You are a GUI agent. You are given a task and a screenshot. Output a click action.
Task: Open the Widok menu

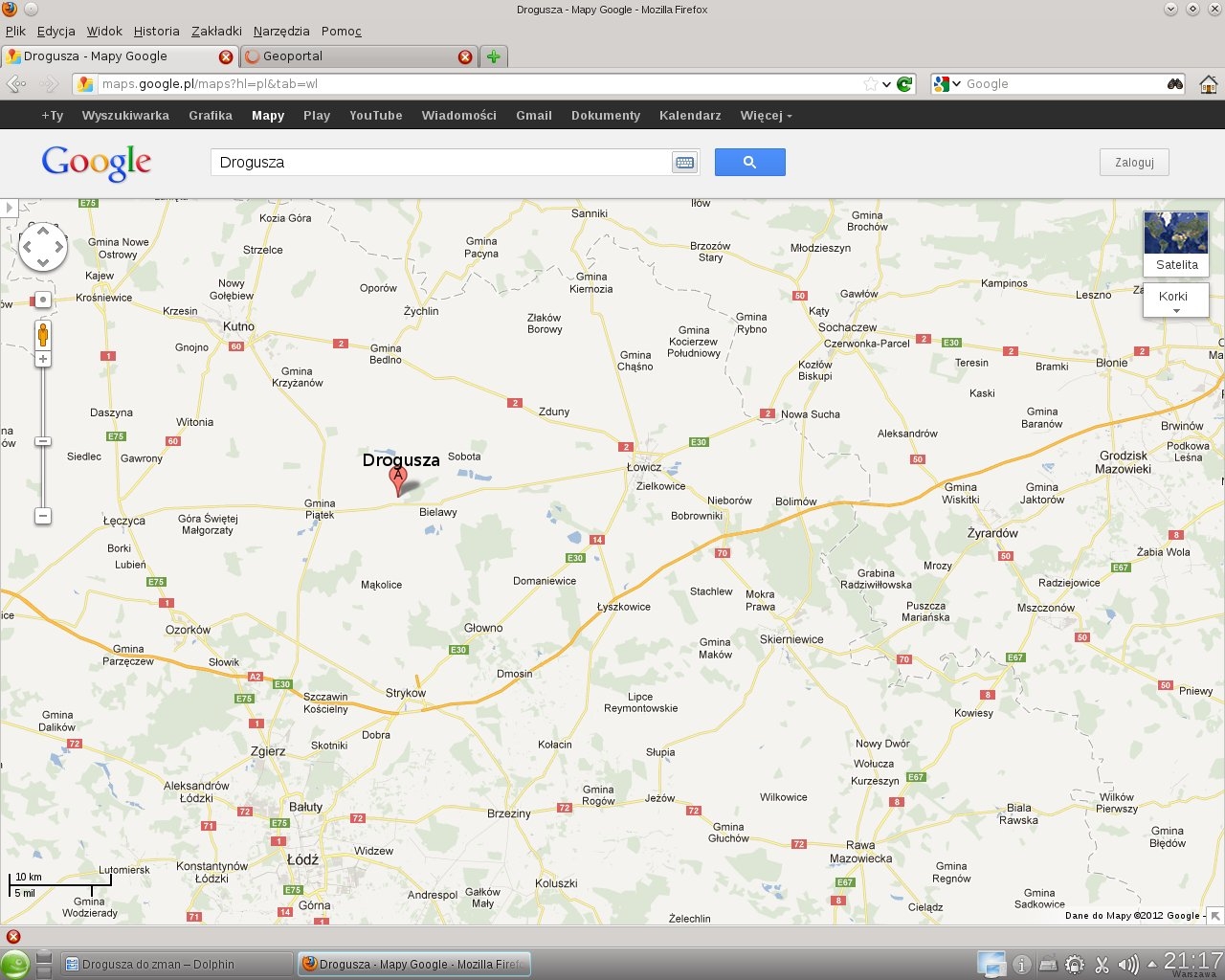click(x=104, y=31)
